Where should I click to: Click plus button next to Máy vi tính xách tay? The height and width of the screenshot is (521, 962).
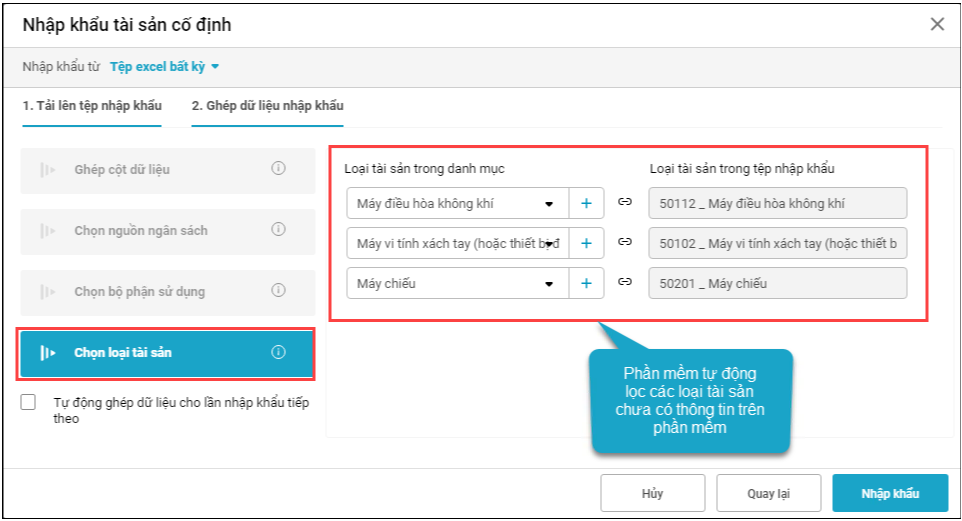tap(586, 242)
